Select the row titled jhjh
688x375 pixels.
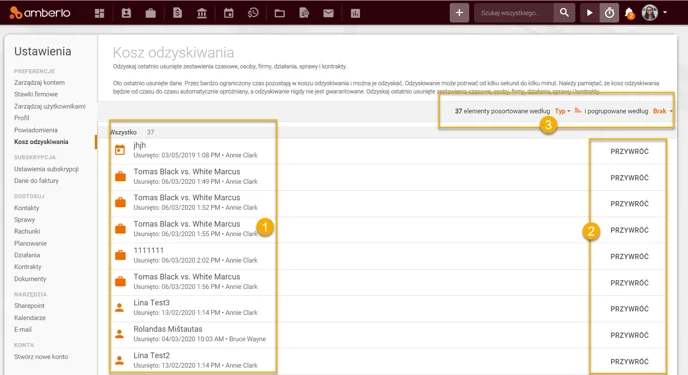[140, 145]
